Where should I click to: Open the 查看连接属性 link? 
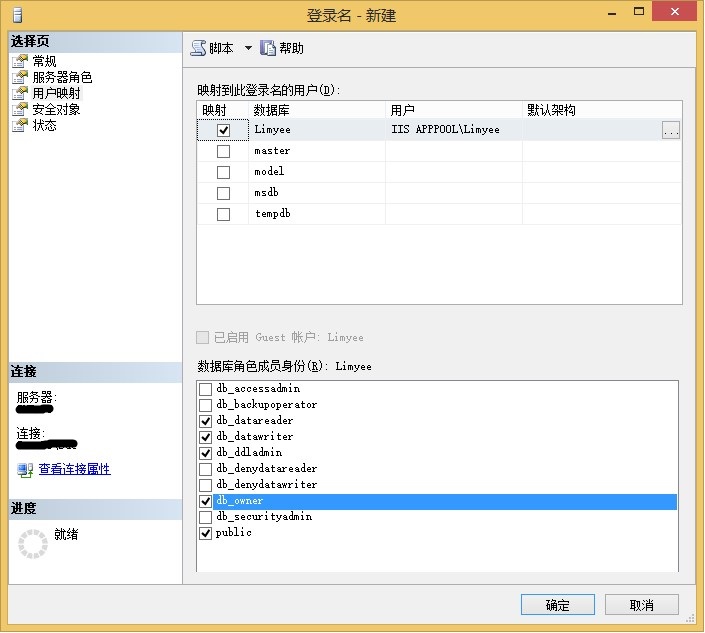74,470
